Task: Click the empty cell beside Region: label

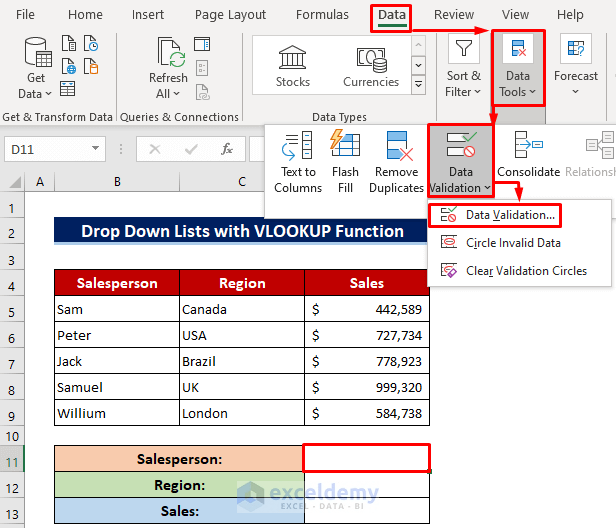Action: [367, 485]
